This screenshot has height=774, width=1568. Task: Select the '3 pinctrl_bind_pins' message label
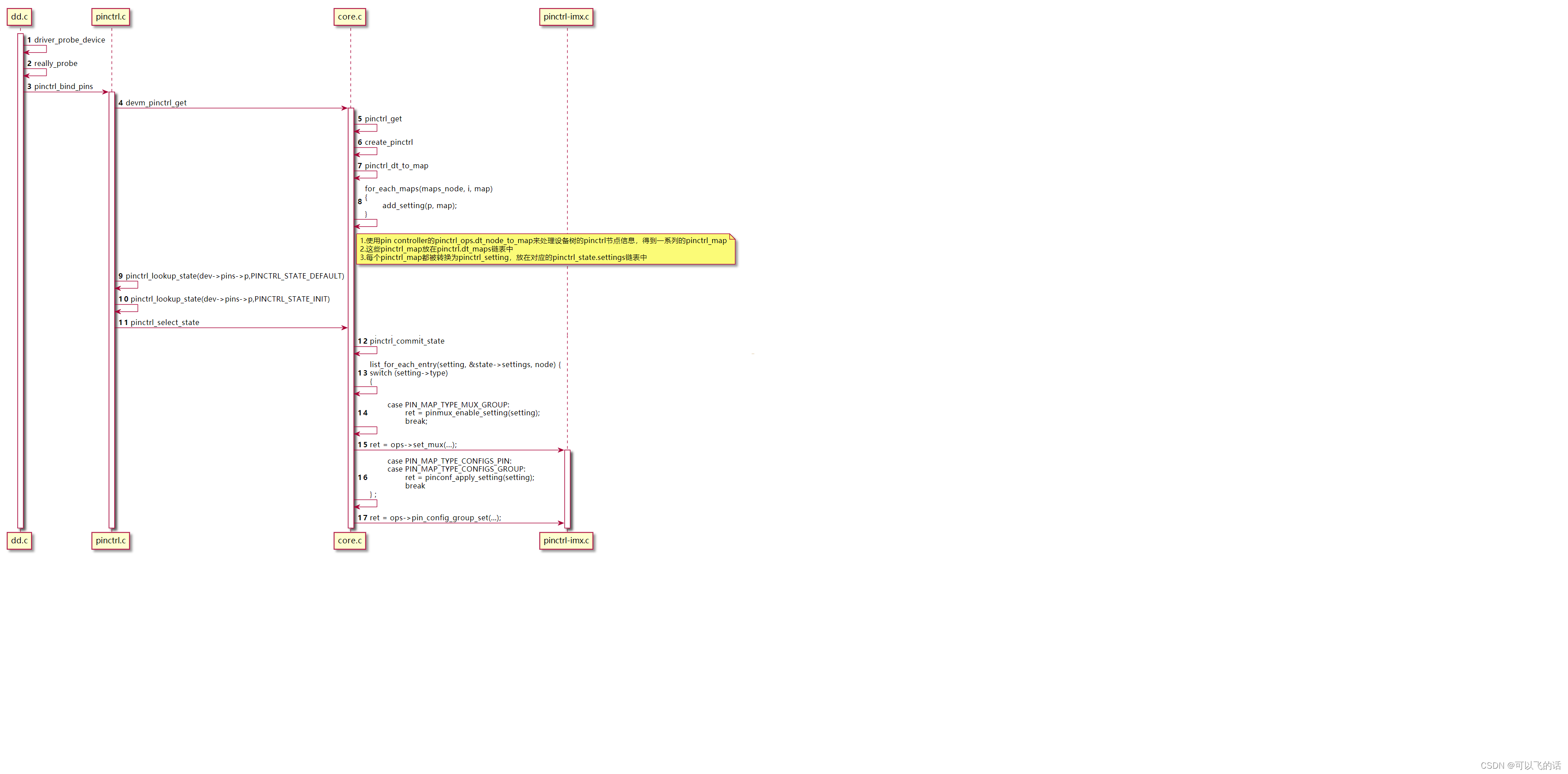tap(60, 86)
